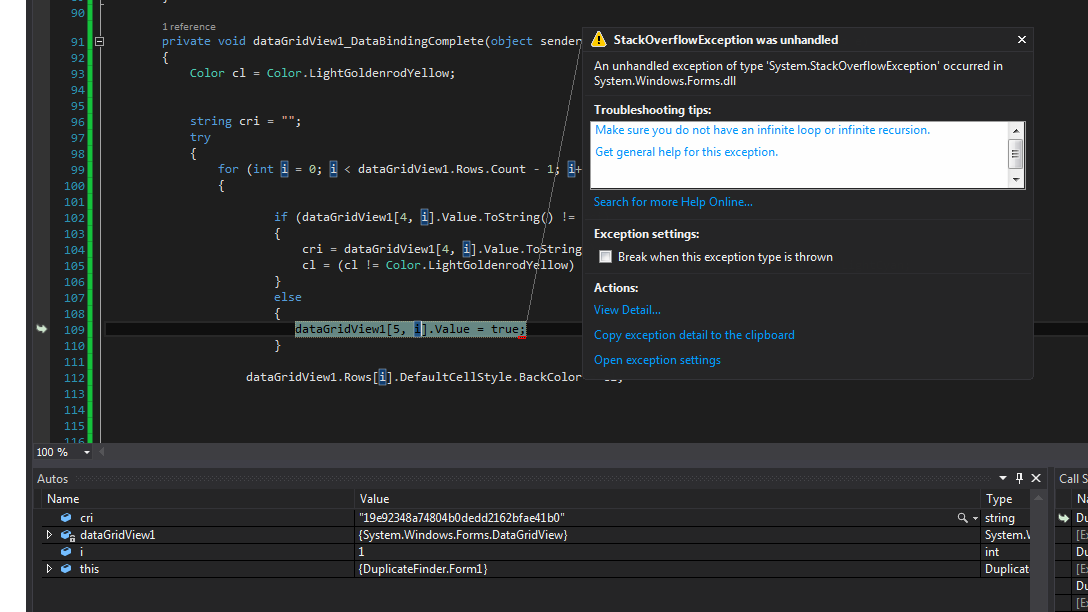Click the yellow warning icon in the exception popup
The height and width of the screenshot is (612, 1088).
[x=598, y=40]
